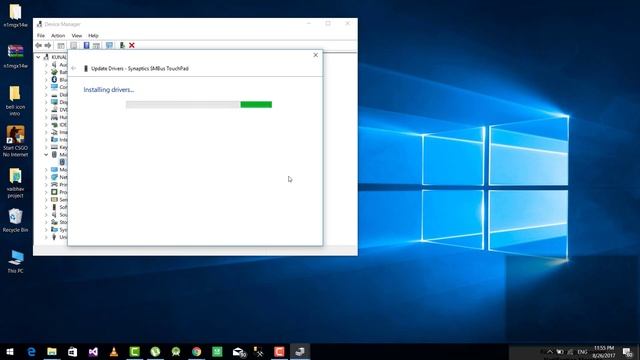This screenshot has width=640, height=360.
Task: Open VLC media player from the taskbar
Action: (114, 351)
